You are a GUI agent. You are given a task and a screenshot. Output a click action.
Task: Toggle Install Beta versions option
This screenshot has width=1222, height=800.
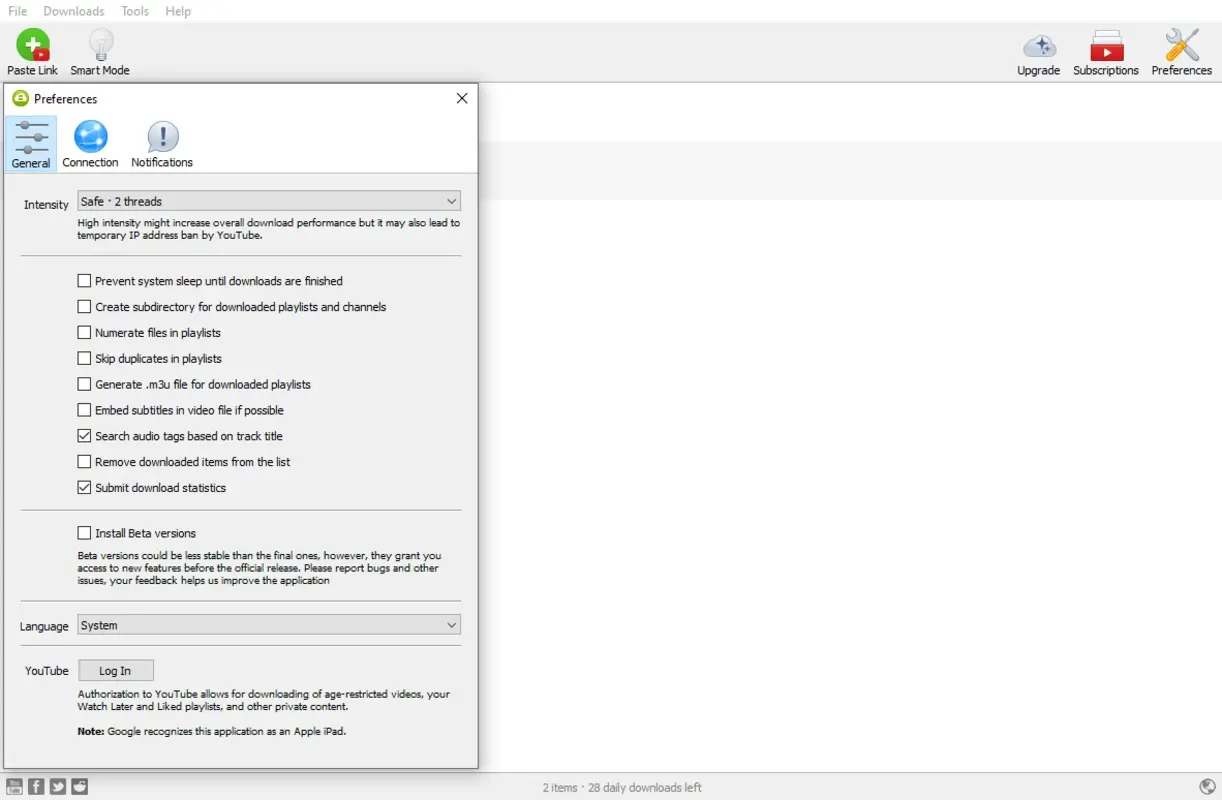84,532
